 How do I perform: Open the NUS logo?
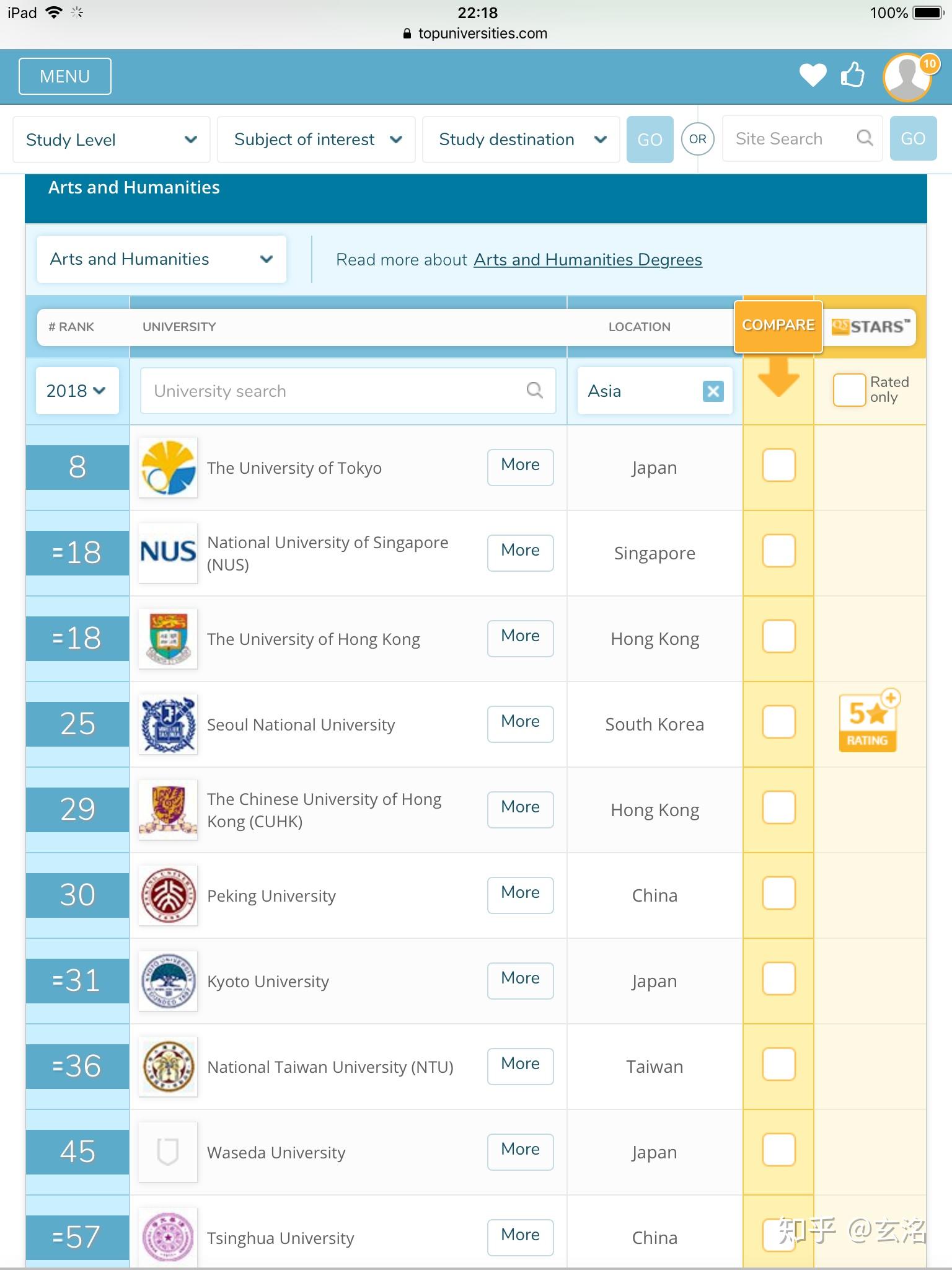pyautogui.click(x=168, y=553)
